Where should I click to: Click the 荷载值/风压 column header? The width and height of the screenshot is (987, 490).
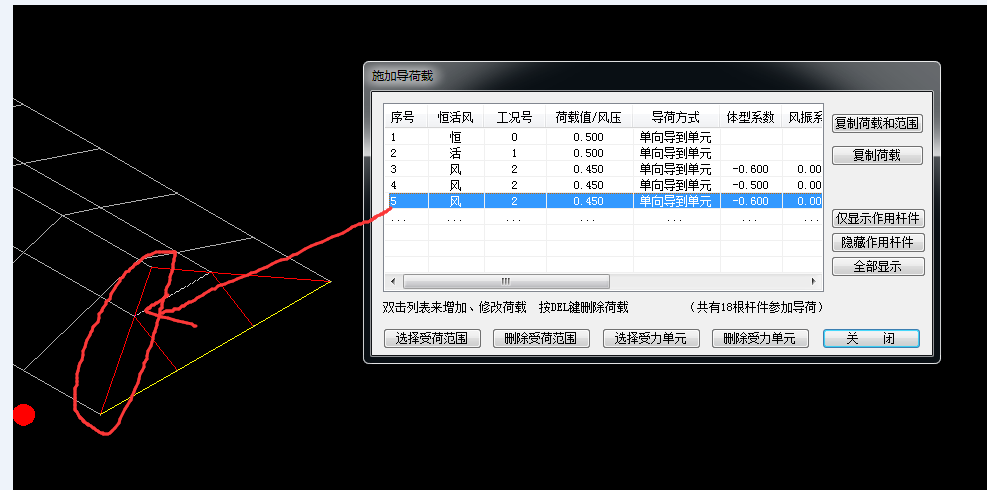point(590,117)
